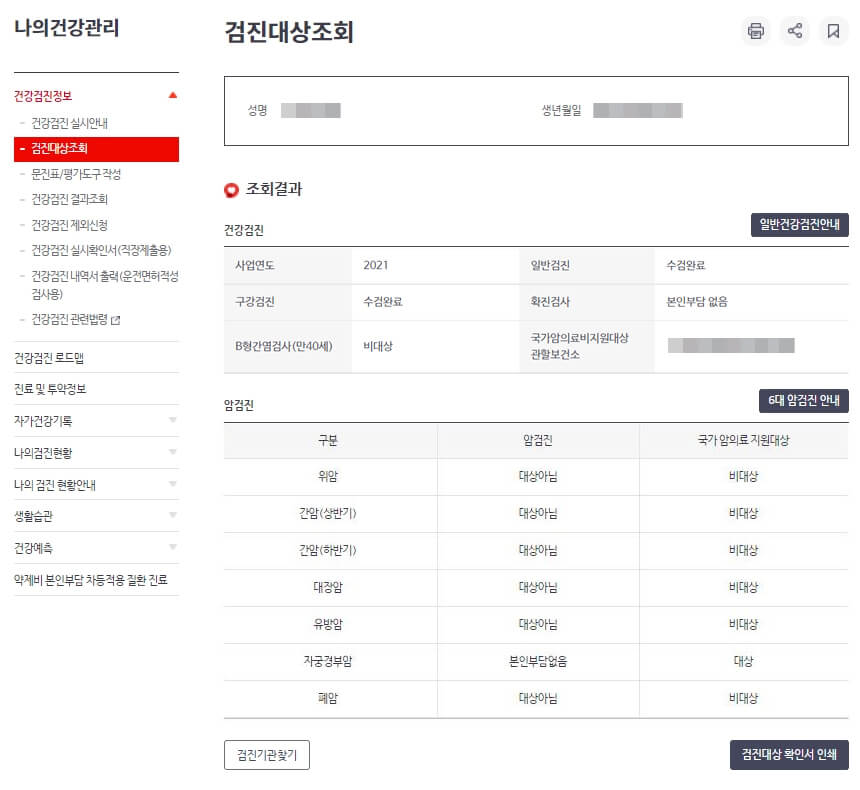The width and height of the screenshot is (860, 790).
Task: Expand the 건강예측 menu
Action: 172,548
